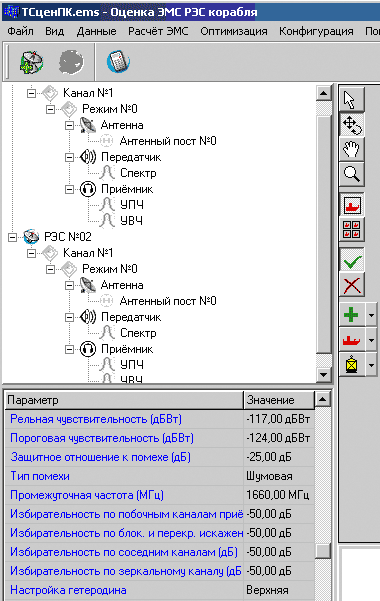
Task: Click value Верхняя
Action: (x=267, y=590)
